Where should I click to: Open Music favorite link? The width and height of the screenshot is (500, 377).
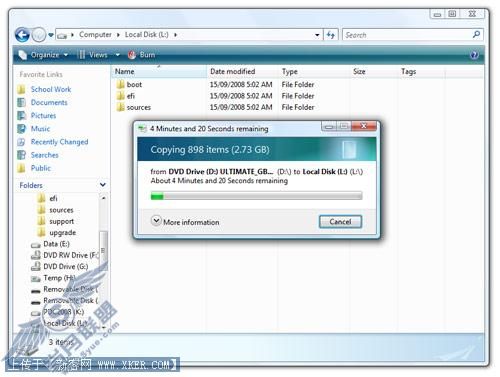(x=40, y=129)
